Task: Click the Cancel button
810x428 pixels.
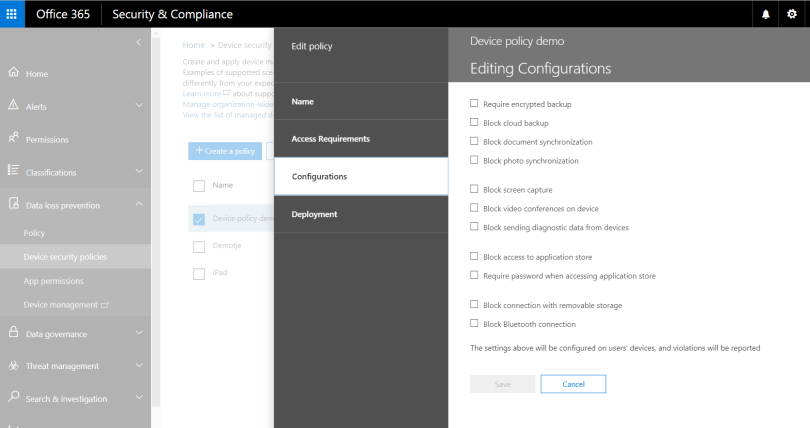Action: pyautogui.click(x=573, y=384)
